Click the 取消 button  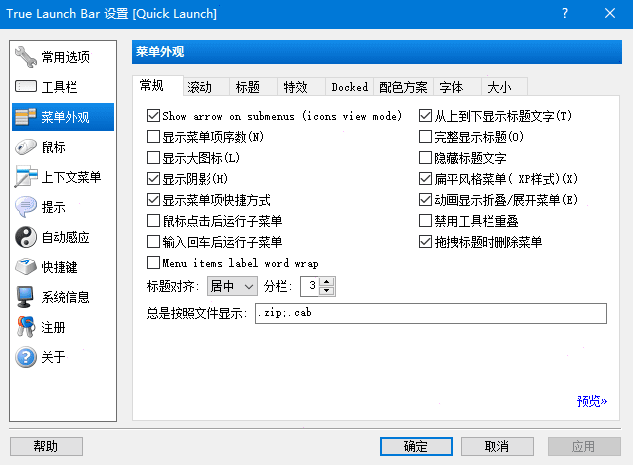[497, 446]
